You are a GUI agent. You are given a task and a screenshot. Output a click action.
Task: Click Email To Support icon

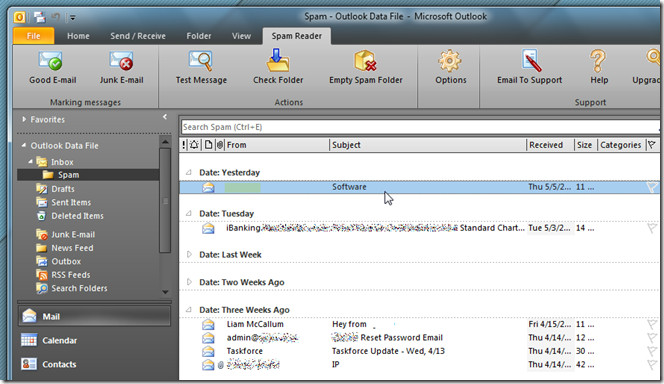tap(529, 61)
